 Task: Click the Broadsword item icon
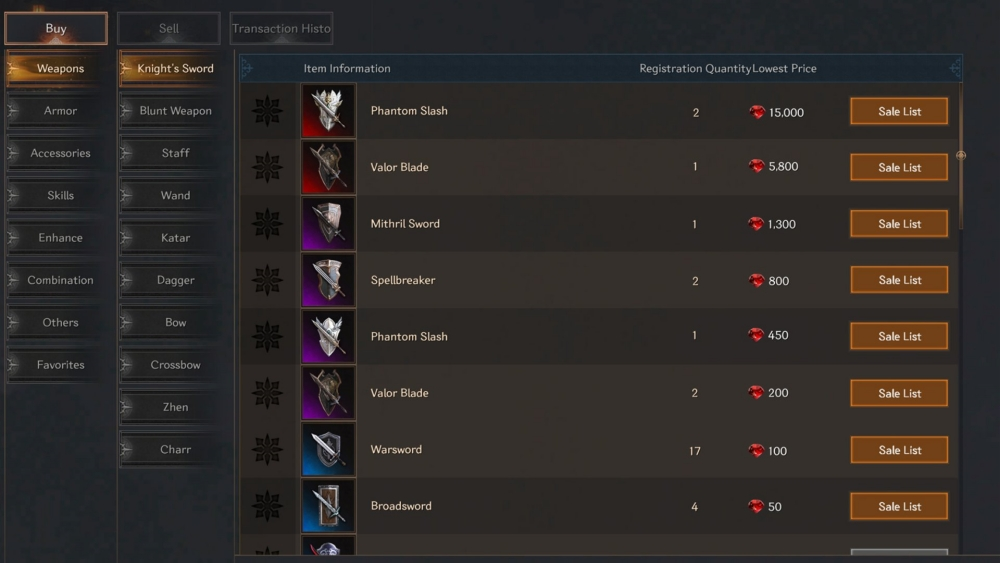click(328, 506)
